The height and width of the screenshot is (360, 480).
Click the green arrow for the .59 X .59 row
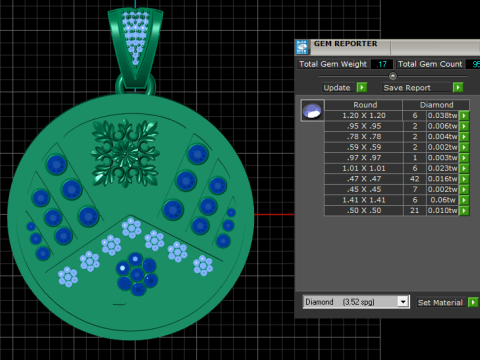tap(464, 147)
